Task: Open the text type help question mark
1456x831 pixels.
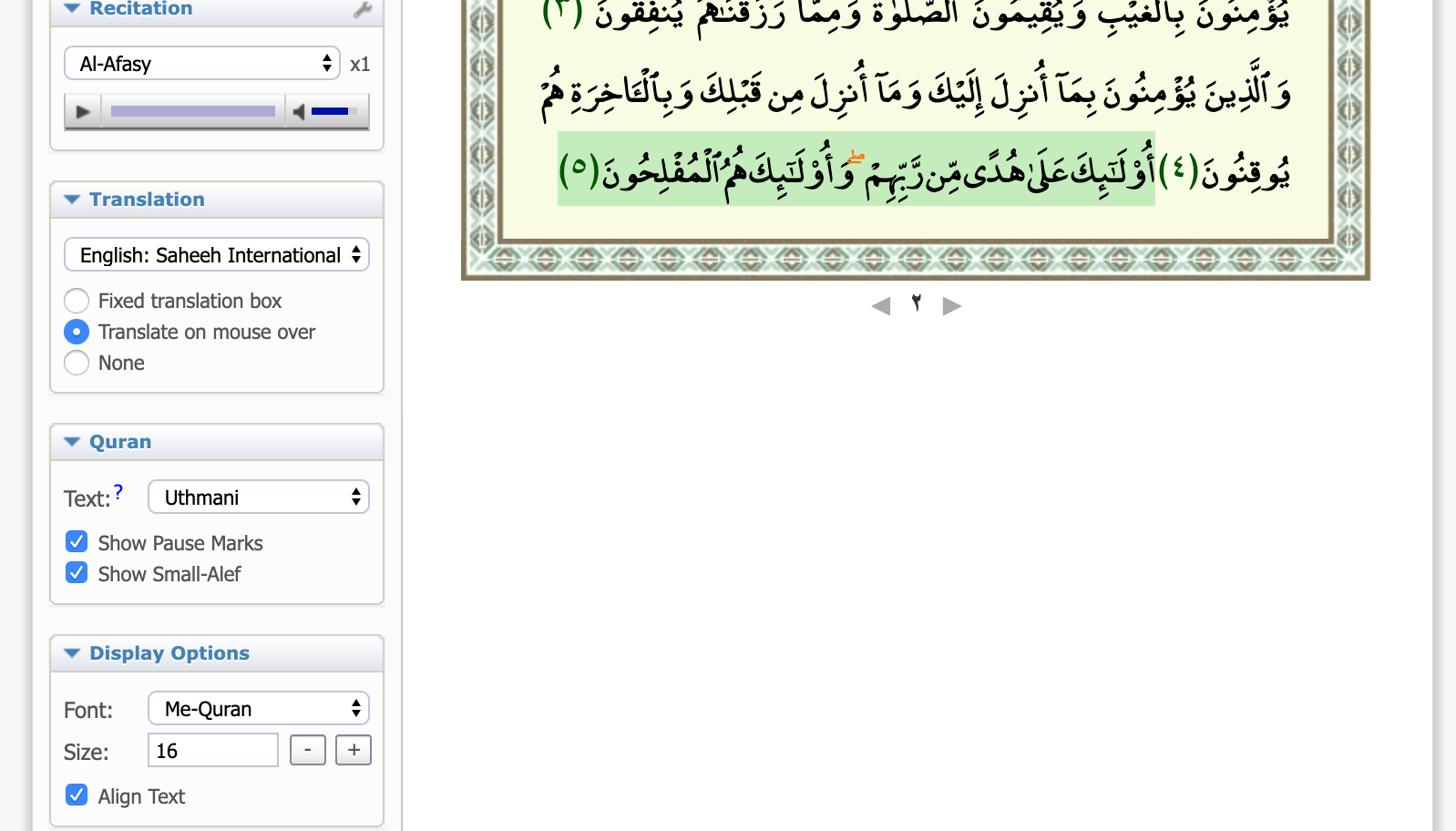Action: pyautogui.click(x=118, y=492)
